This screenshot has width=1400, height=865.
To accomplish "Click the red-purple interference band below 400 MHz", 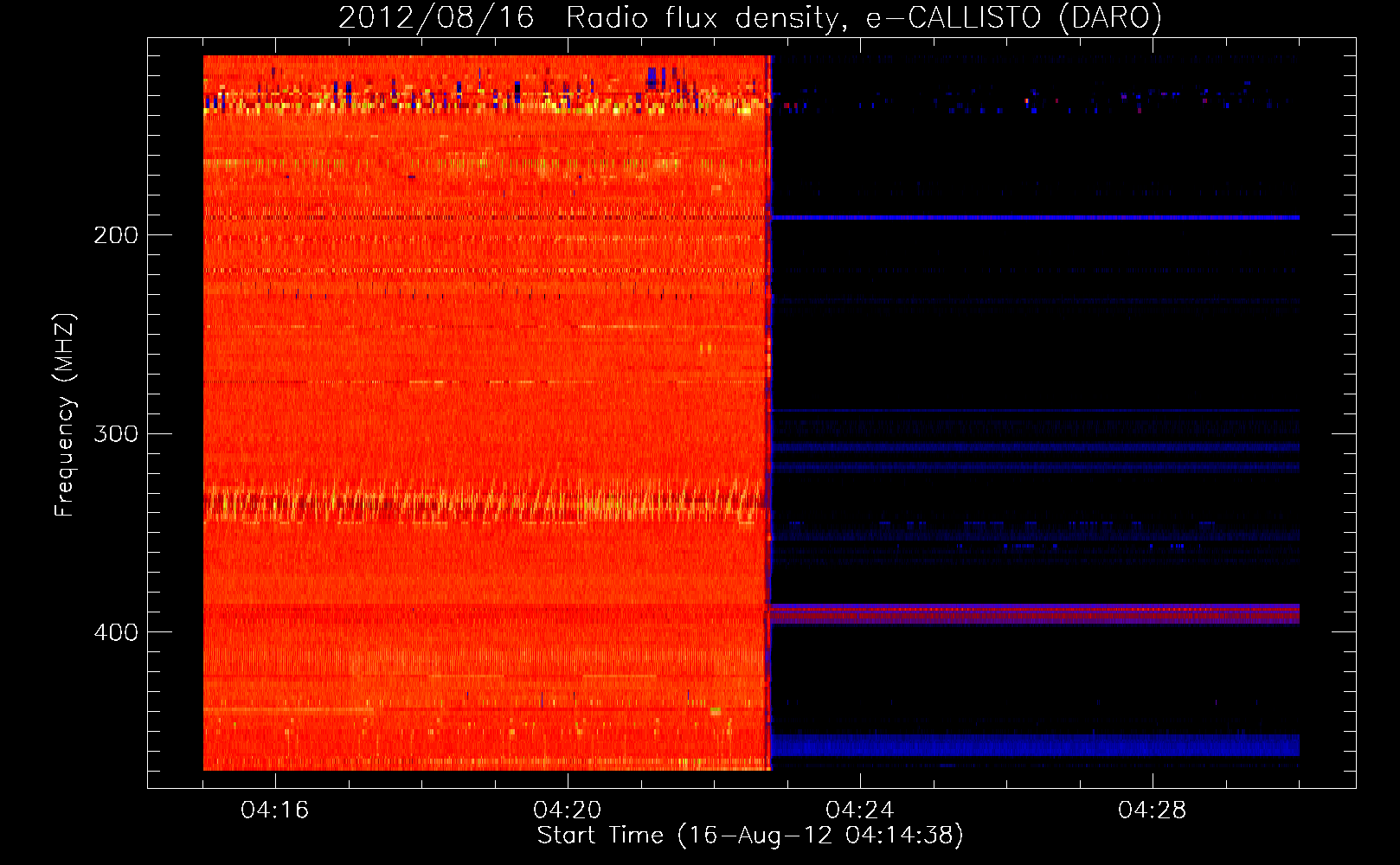I will click(1035, 613).
